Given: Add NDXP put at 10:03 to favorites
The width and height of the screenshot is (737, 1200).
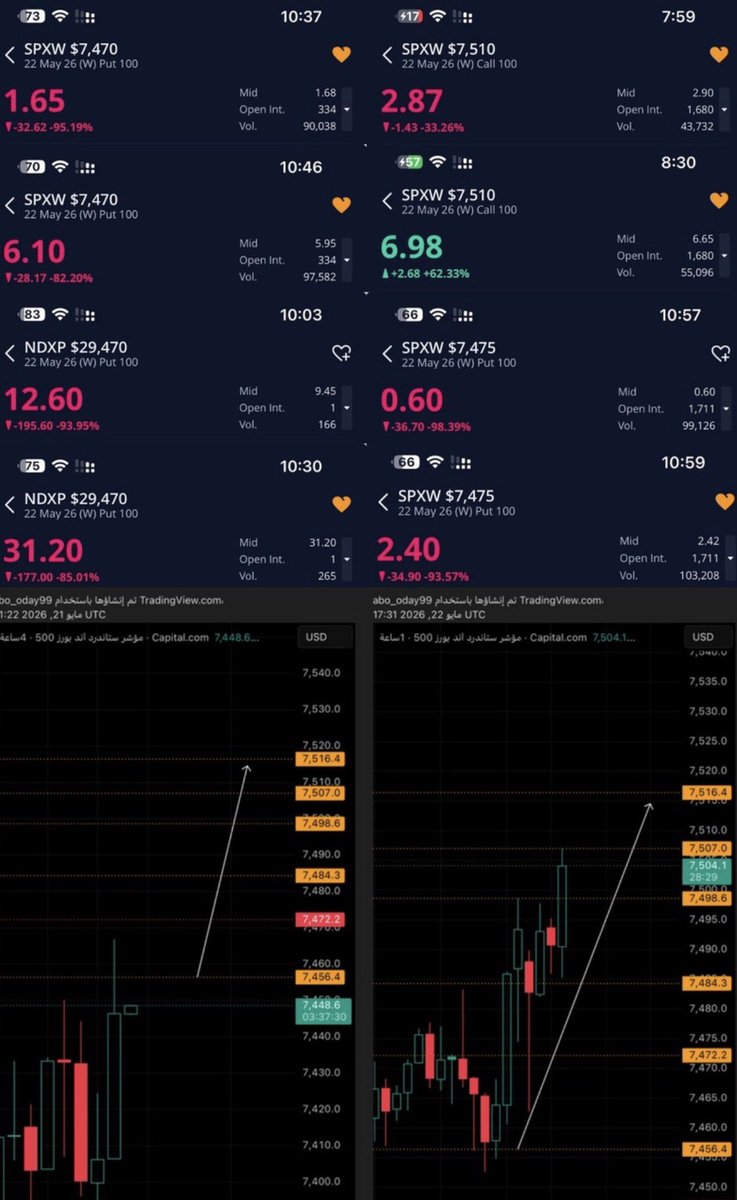Looking at the screenshot, I should [x=341, y=352].
